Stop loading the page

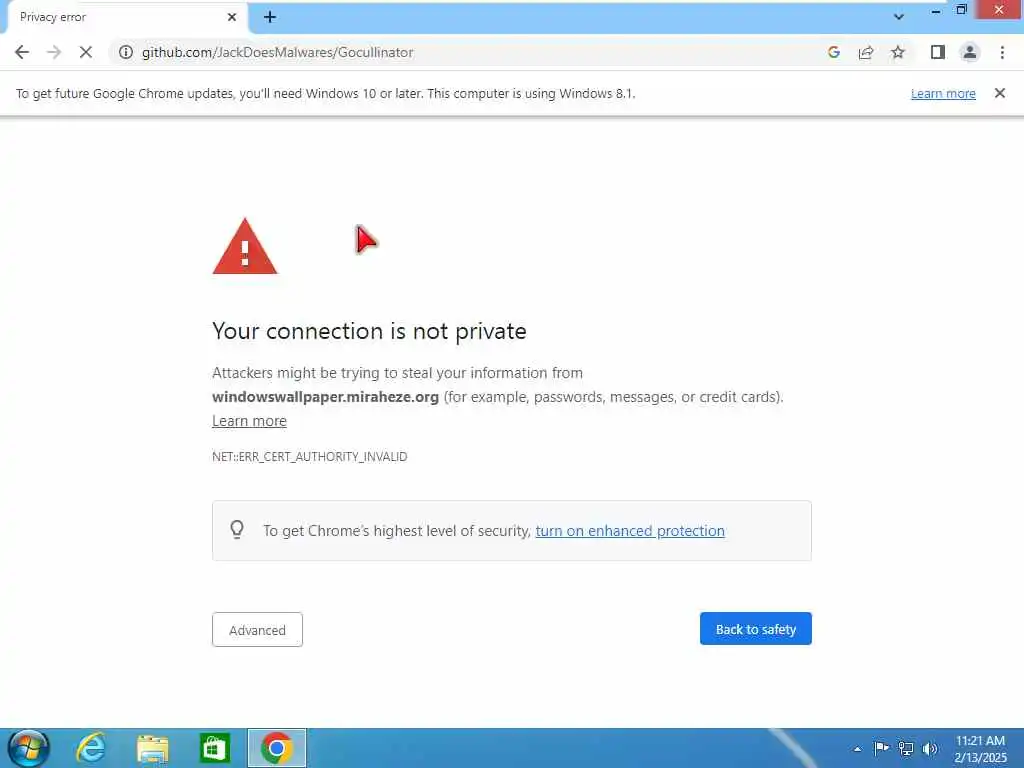[86, 52]
